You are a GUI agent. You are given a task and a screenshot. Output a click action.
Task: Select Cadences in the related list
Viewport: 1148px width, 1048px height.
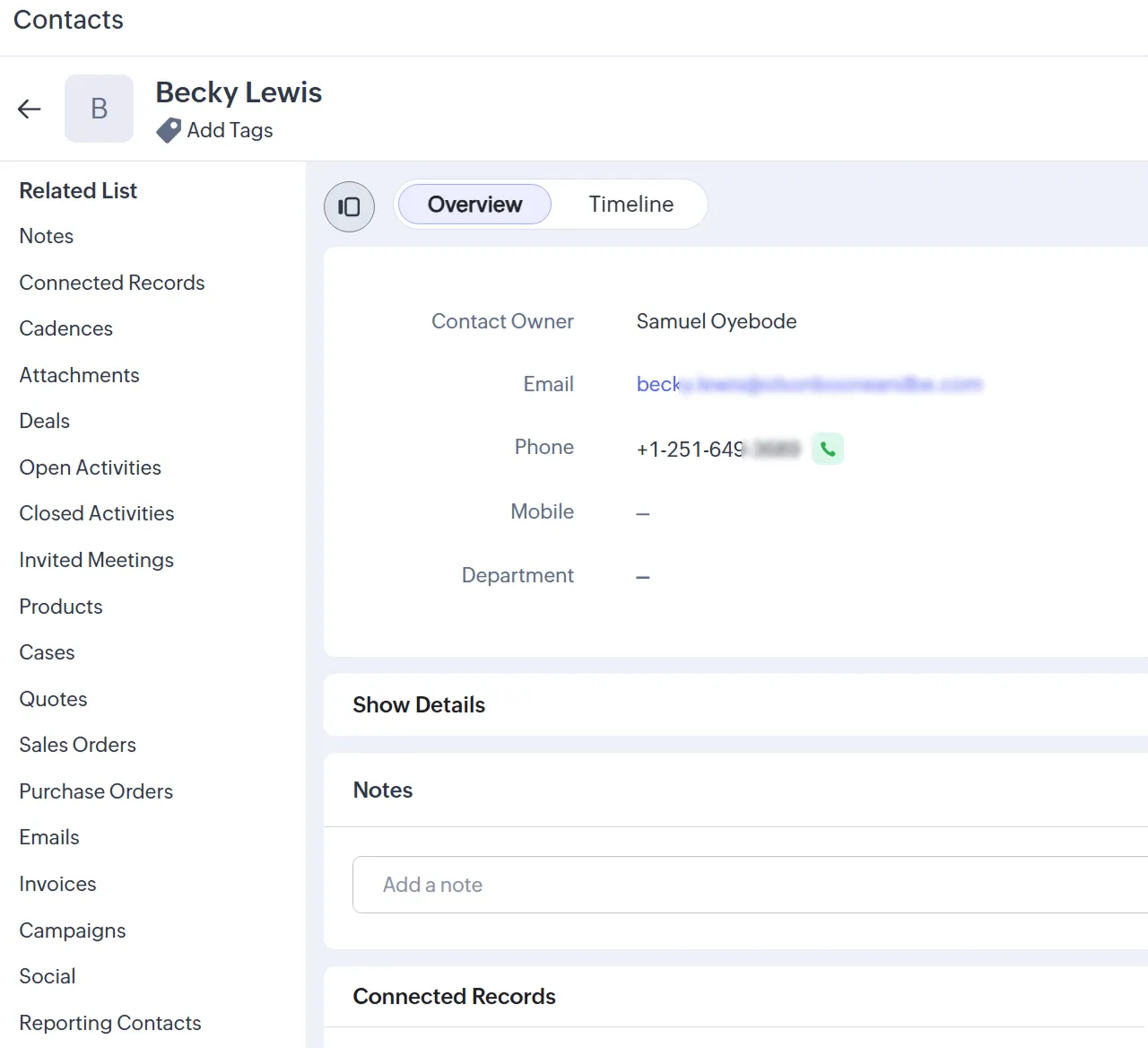point(66,328)
